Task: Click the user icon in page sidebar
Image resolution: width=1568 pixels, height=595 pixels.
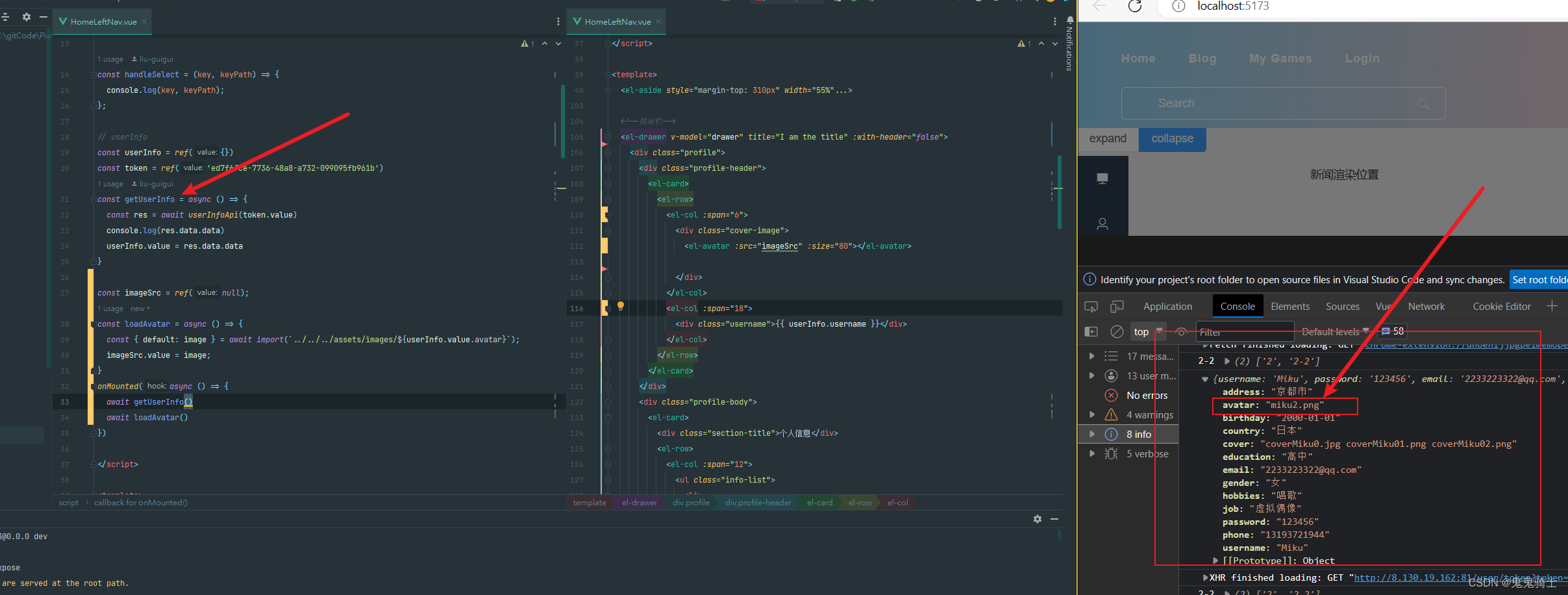Action: (1102, 224)
